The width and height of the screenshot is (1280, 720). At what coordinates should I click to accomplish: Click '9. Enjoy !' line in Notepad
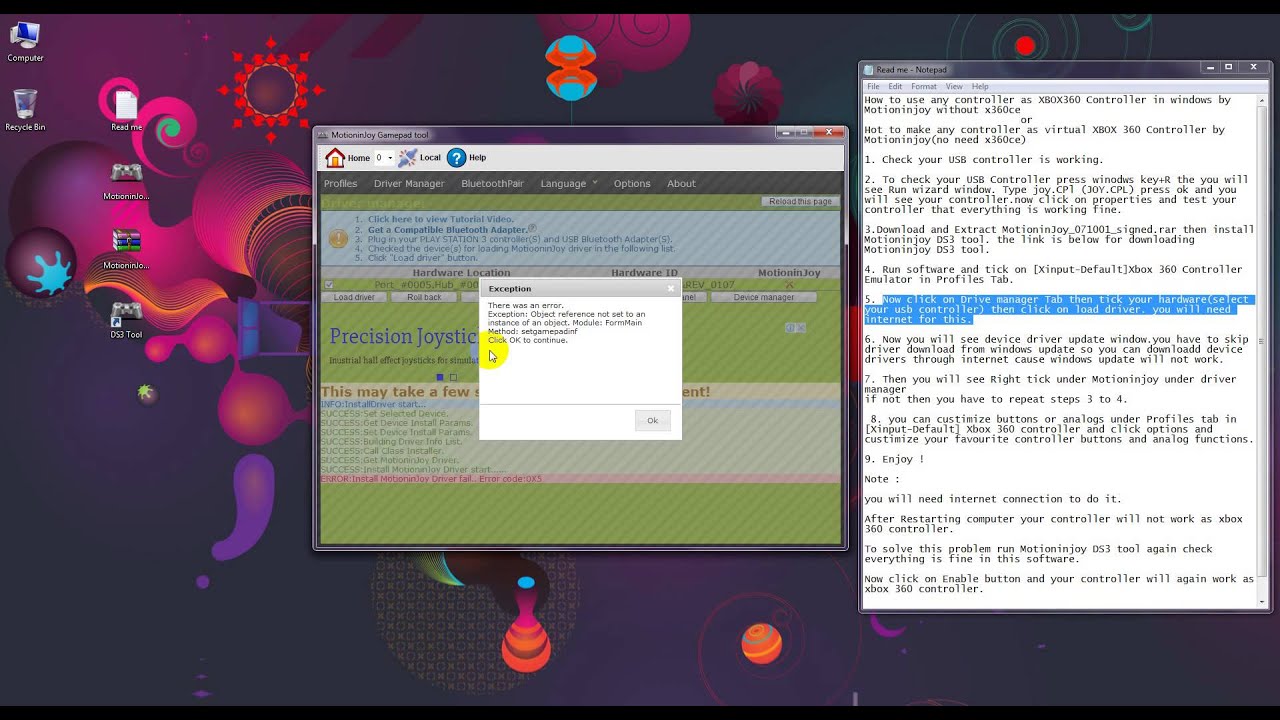[x=894, y=459]
